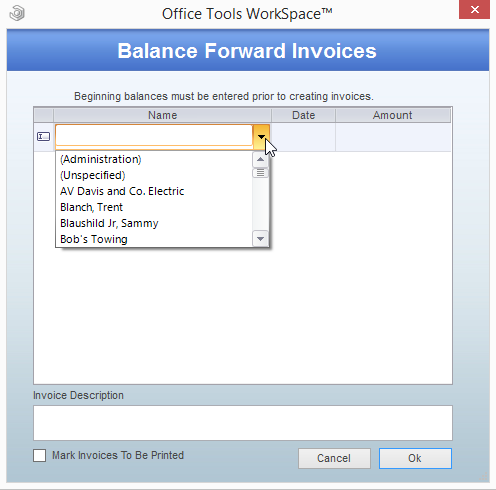Image resolution: width=496 pixels, height=490 pixels.
Task: Select (Administration) from the list
Action: (101, 159)
